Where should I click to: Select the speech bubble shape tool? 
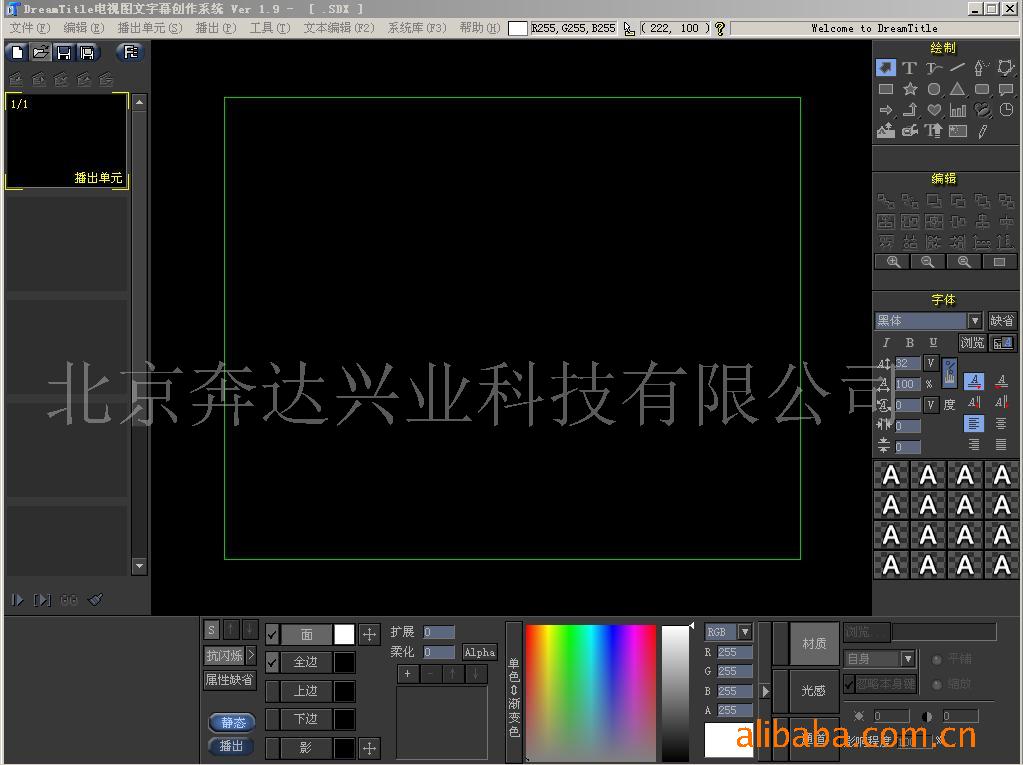point(1005,89)
